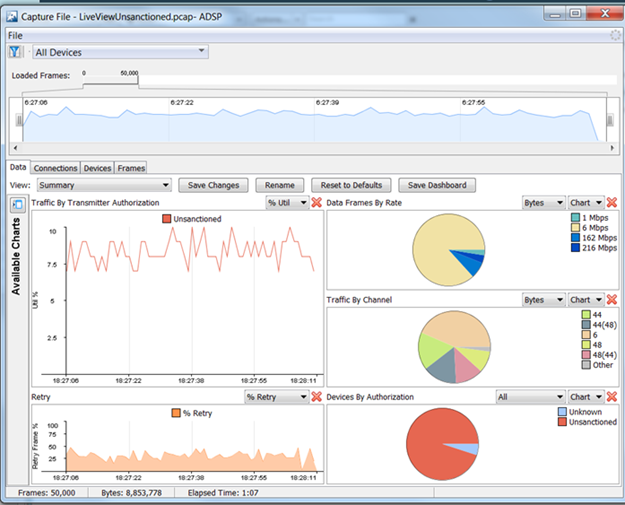625x505 pixels.
Task: Click Reset to Defaults button
Action: (x=351, y=185)
